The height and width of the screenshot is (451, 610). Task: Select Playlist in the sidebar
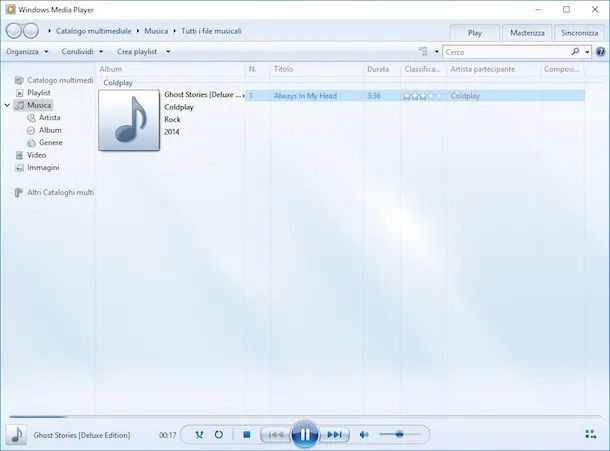33,93
